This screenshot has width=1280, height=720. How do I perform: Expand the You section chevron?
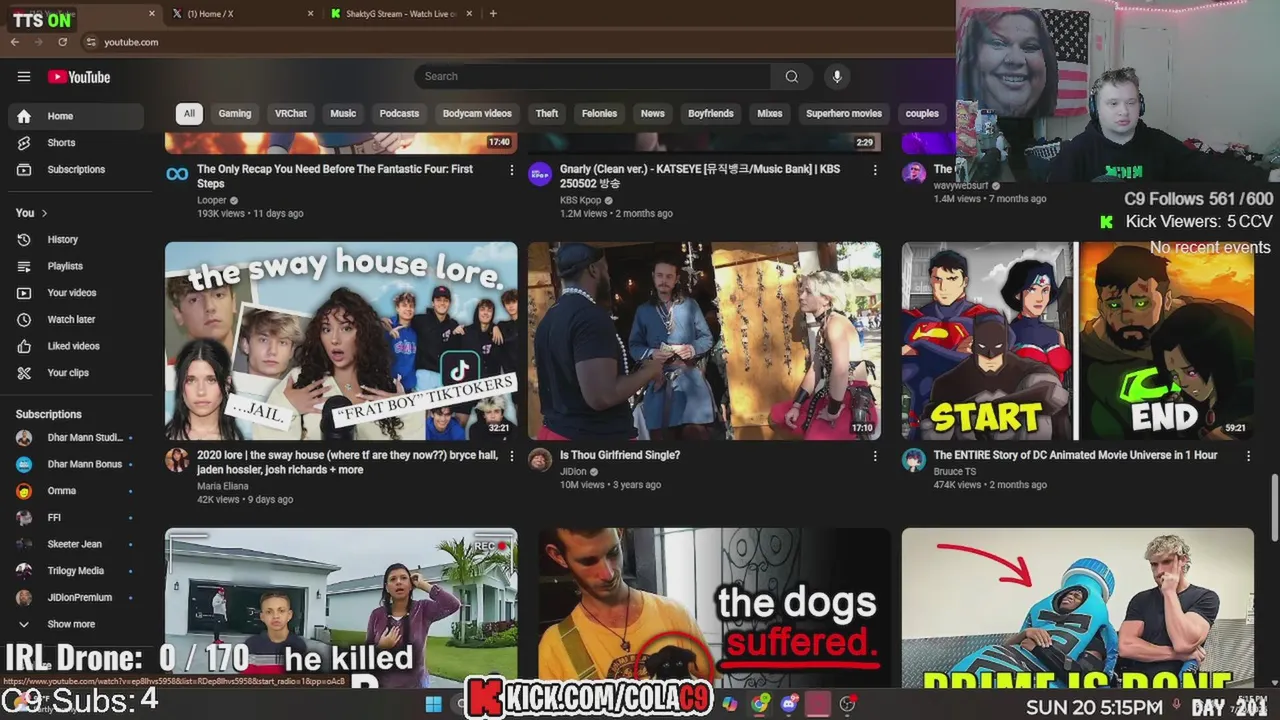pos(44,213)
